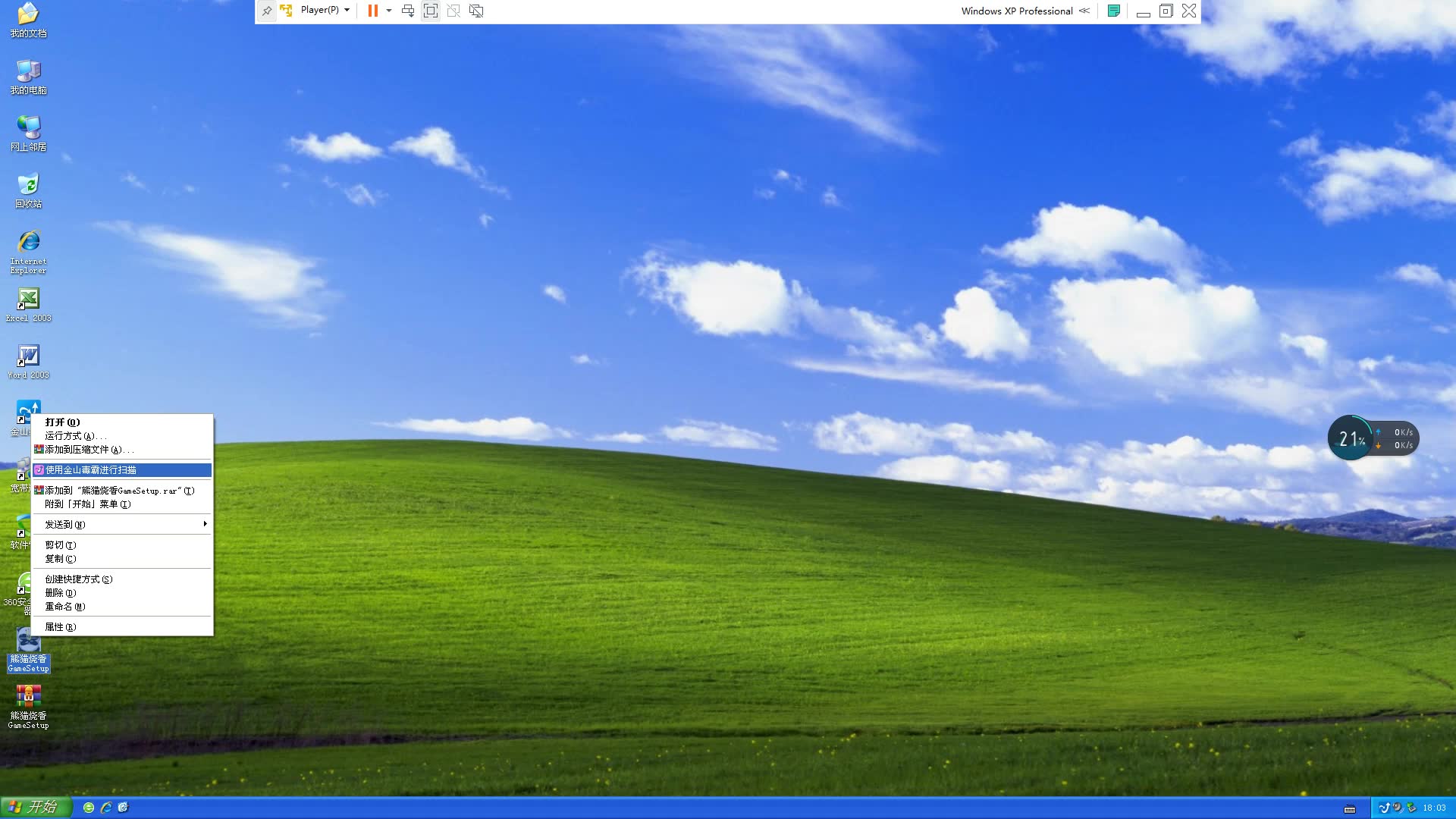Click the green sticky note icon
The height and width of the screenshot is (819, 1456).
pos(1113,11)
